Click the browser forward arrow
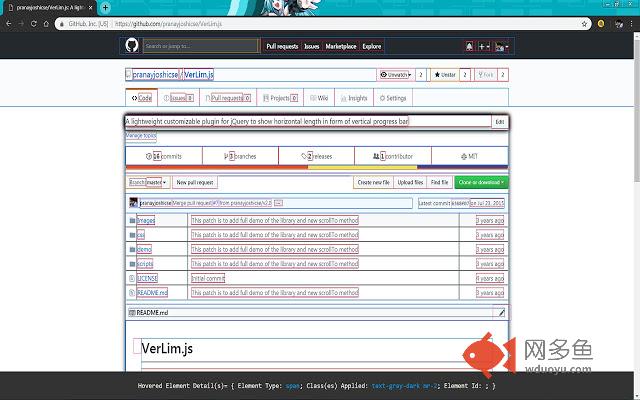 click(21, 24)
